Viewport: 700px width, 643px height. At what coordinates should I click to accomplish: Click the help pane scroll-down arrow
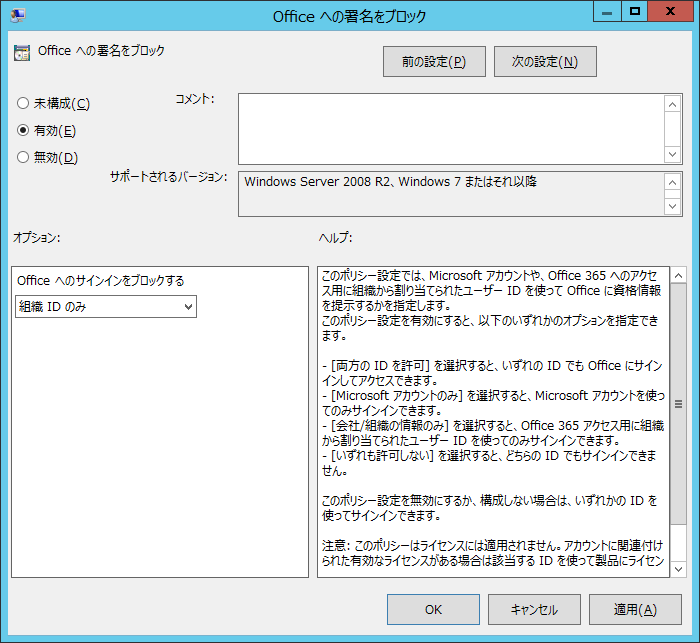pyautogui.click(x=678, y=569)
